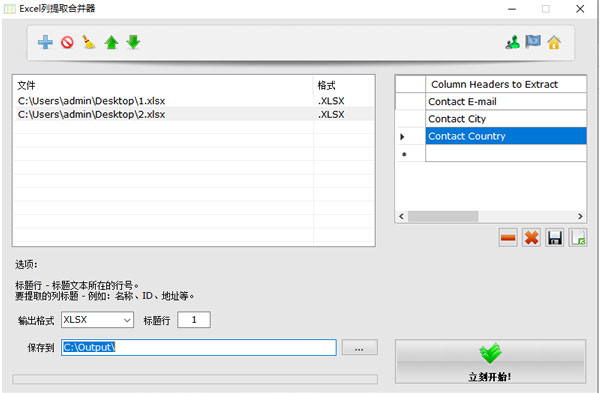Move selected file up with green arrow
The height and width of the screenshot is (393, 600).
click(111, 42)
